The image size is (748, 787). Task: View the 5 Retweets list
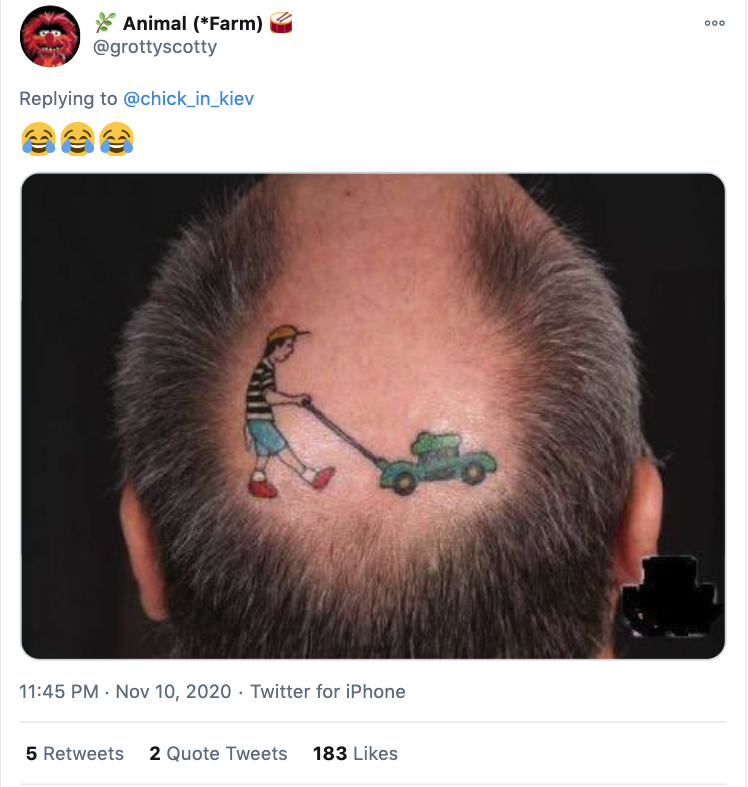(74, 753)
